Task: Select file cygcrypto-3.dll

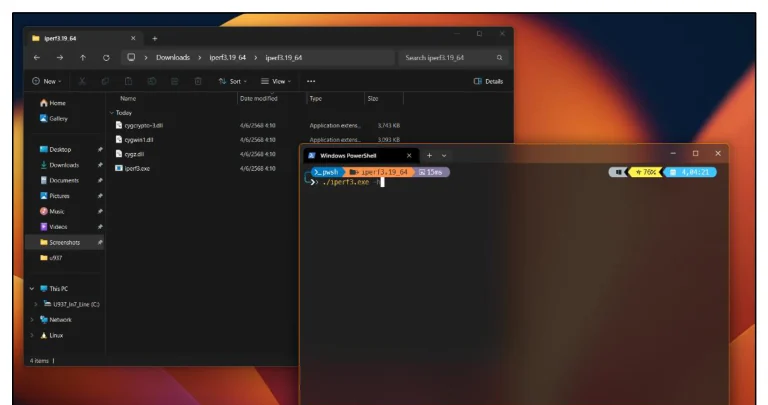Action: (144, 125)
